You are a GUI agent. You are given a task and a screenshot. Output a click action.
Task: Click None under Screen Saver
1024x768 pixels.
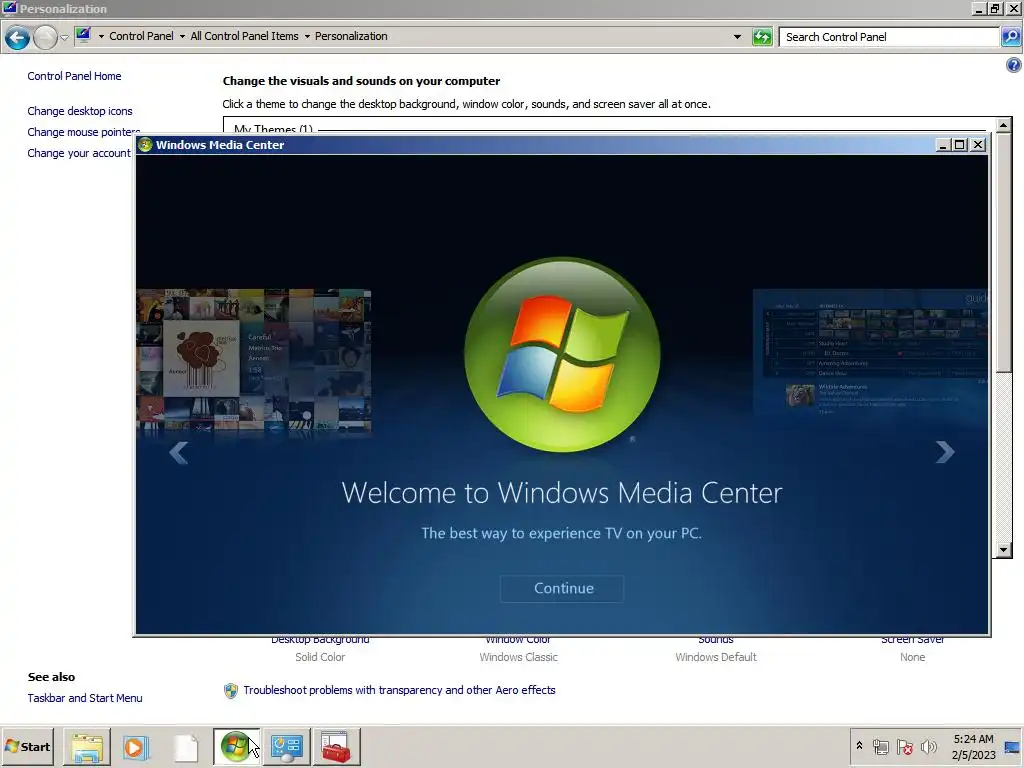click(x=912, y=657)
